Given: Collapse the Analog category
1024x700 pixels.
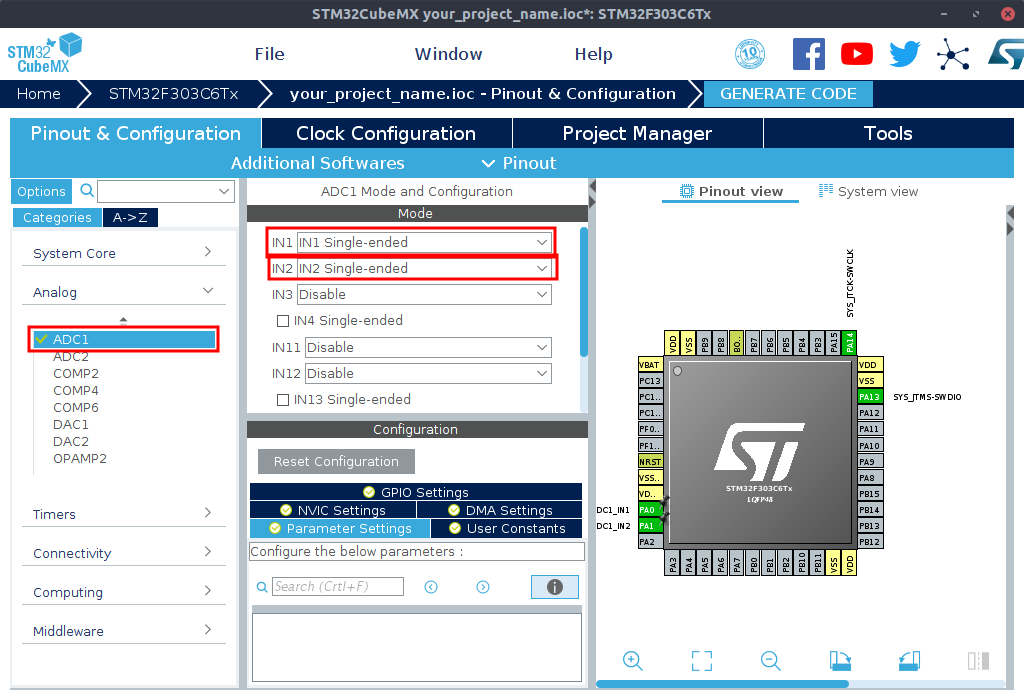Looking at the screenshot, I should [124, 292].
